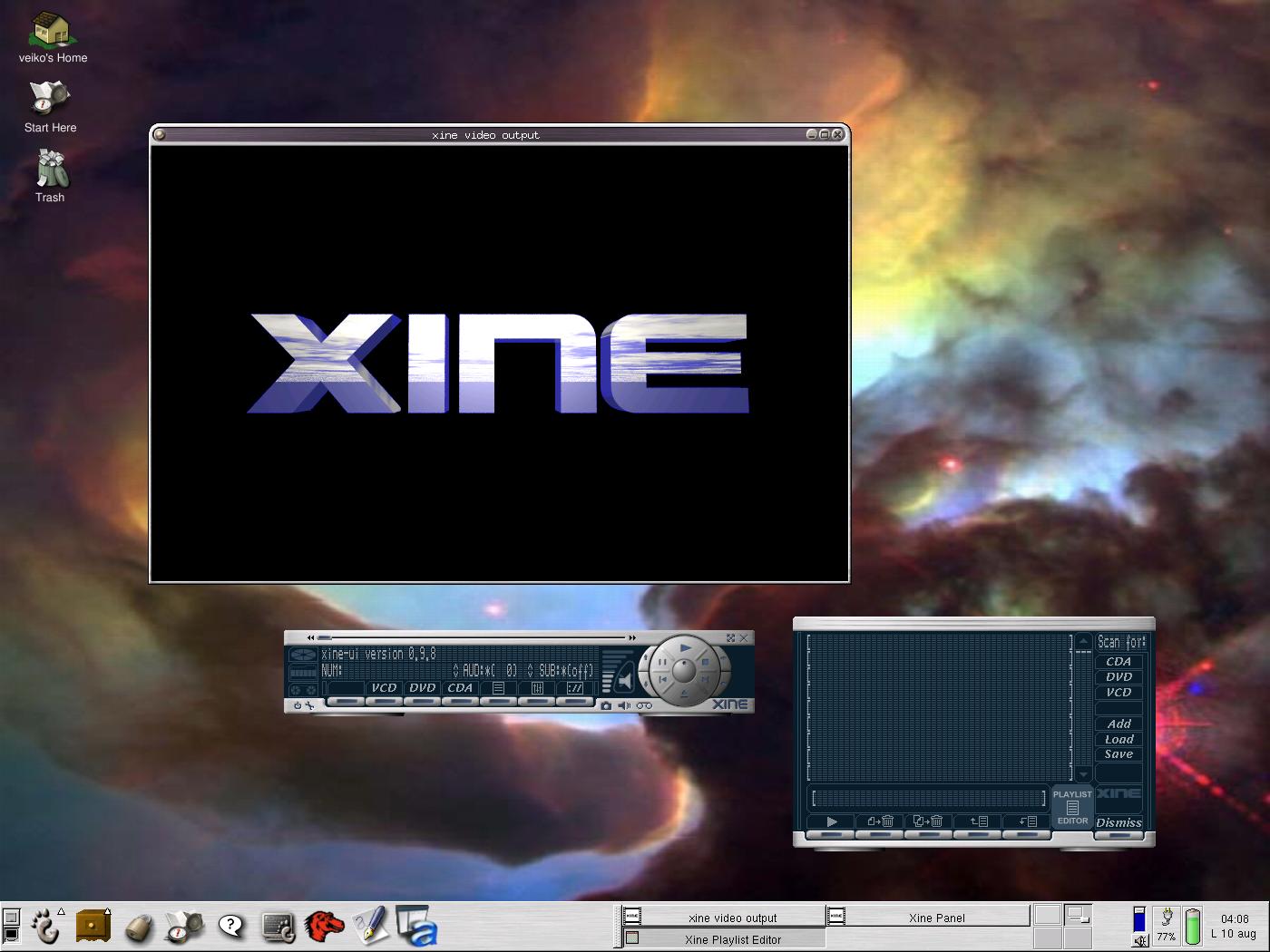Screen dimensions: 1270x952
Task: Stop playback using the xine panel wheel
Action: (x=705, y=661)
